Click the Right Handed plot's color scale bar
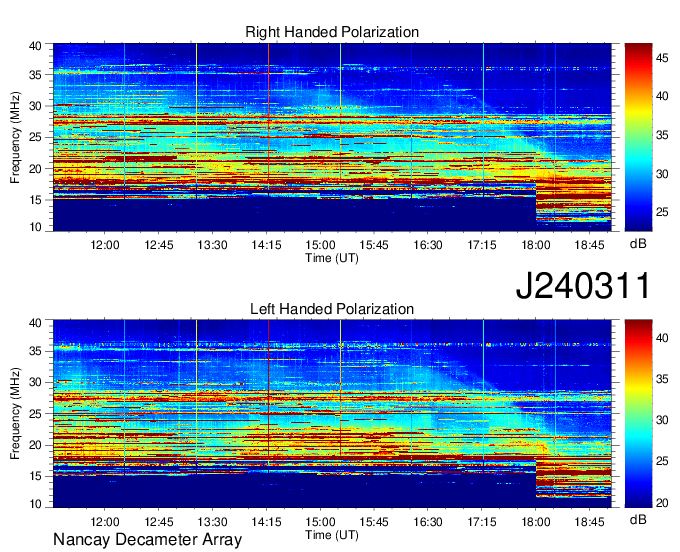680x552 pixels. click(638, 137)
